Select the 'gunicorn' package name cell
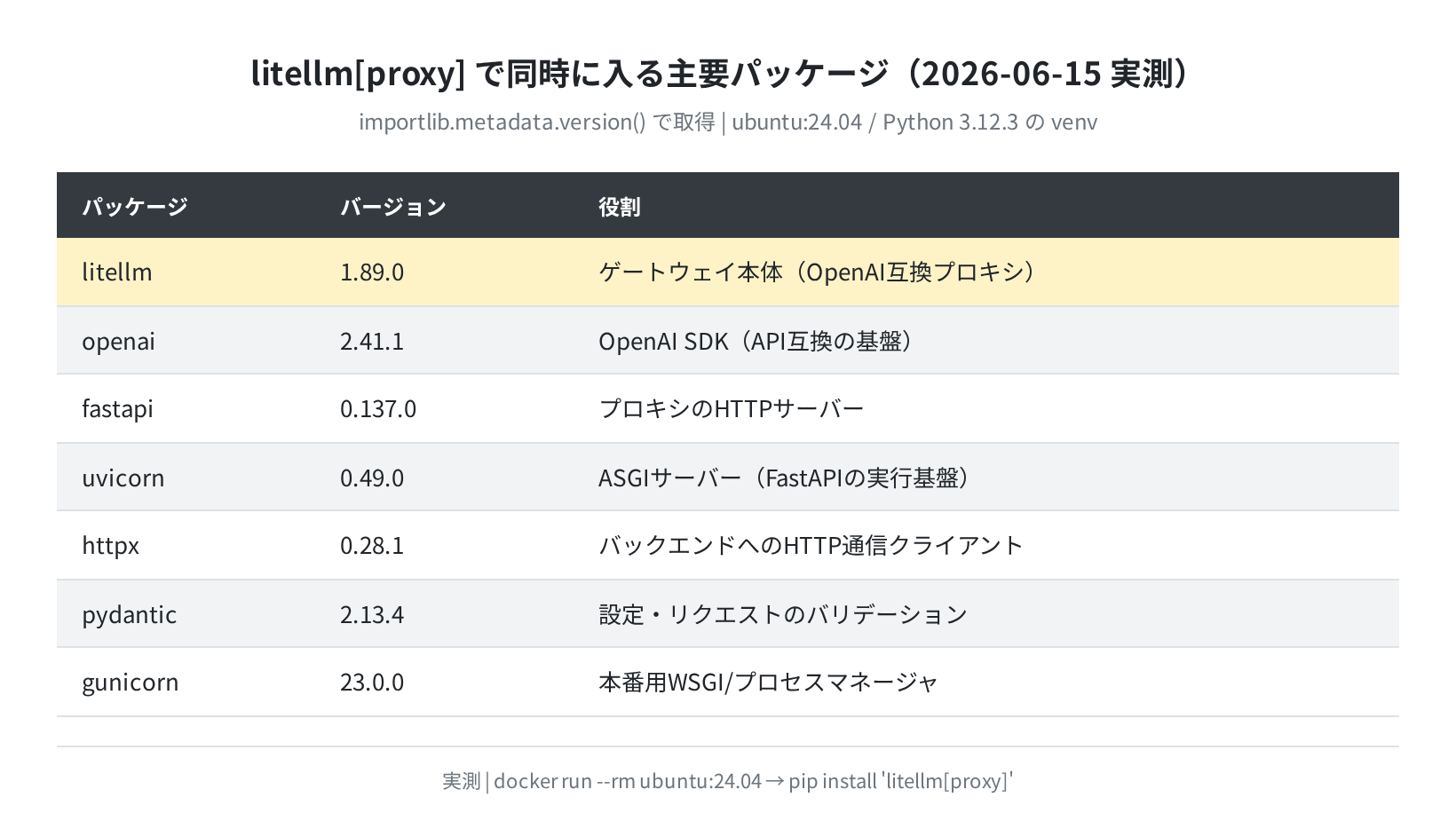The width and height of the screenshot is (1456, 829). [x=131, y=682]
